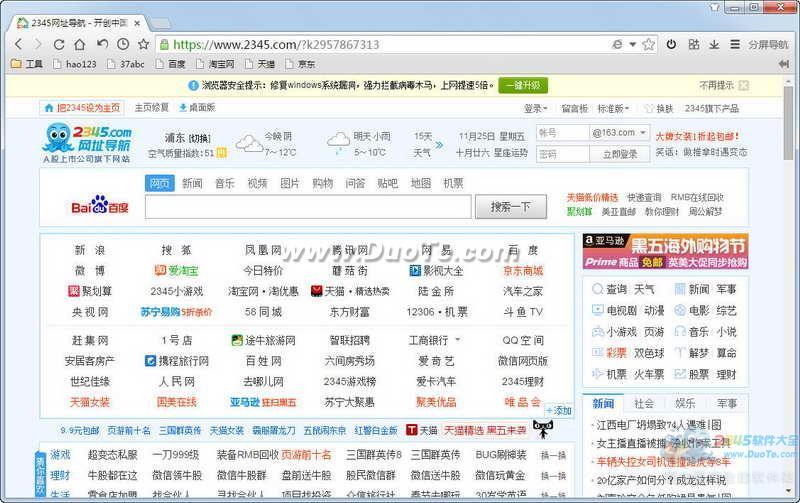800x503 pixels.
Task: Expand 工商银行 bank dropdown arrow
Action: (x=458, y=340)
